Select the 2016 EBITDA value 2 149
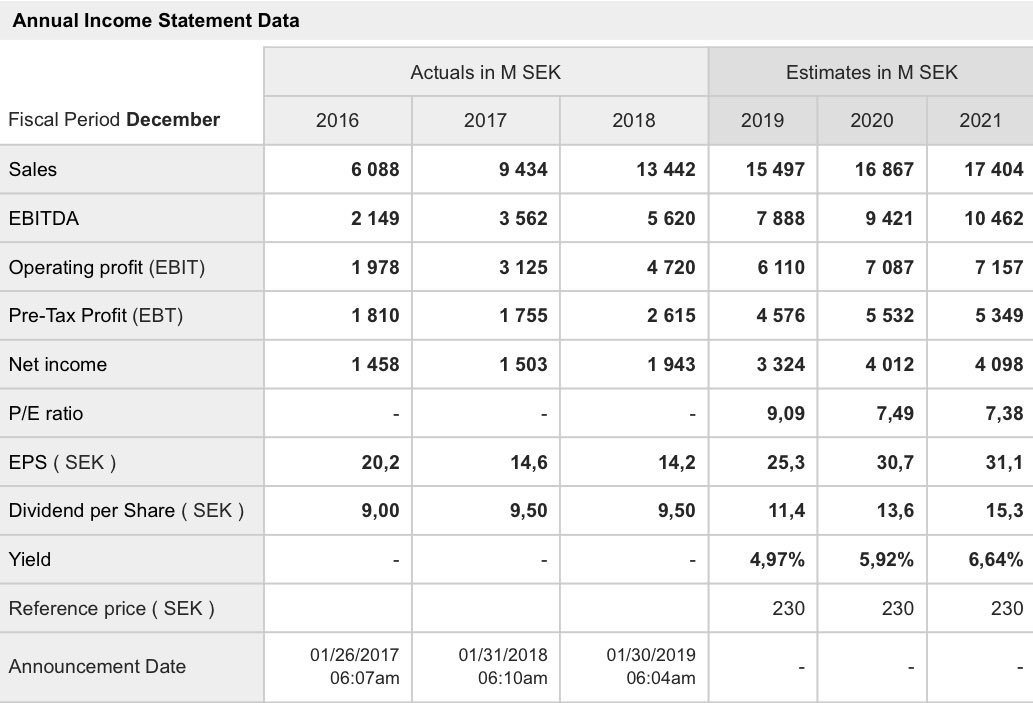Viewport: 1033px width, 703px height. pyautogui.click(x=375, y=218)
